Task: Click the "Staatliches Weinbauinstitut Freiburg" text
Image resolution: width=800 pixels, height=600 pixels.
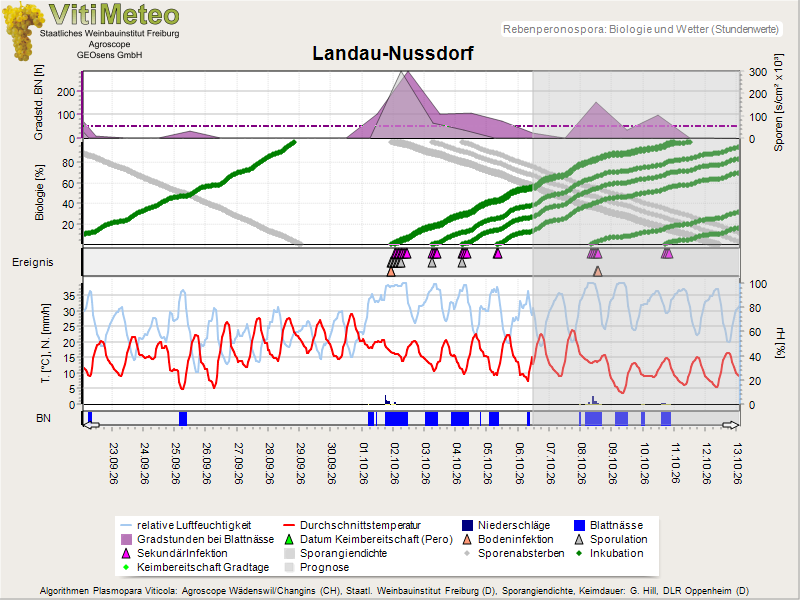Action: click(110, 33)
